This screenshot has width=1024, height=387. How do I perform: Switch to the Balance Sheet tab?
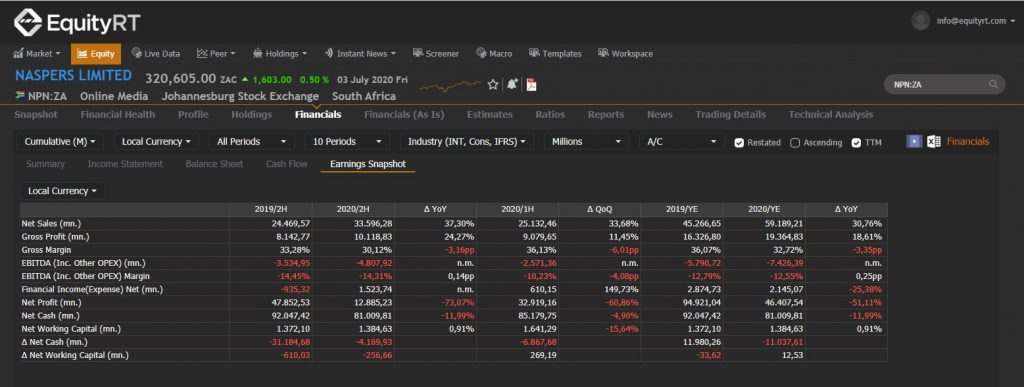point(214,164)
